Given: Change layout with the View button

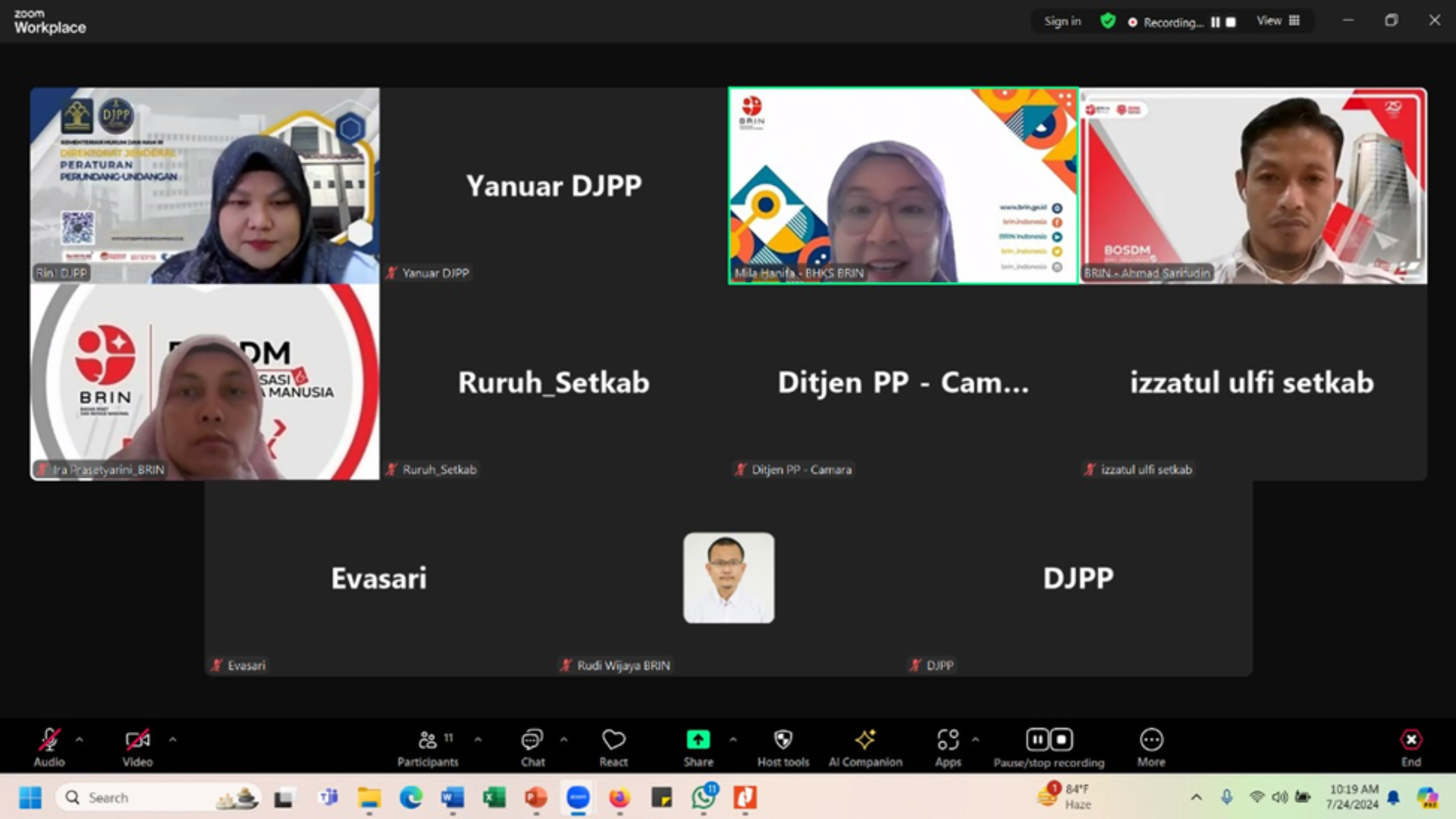Looking at the screenshot, I should point(1278,21).
